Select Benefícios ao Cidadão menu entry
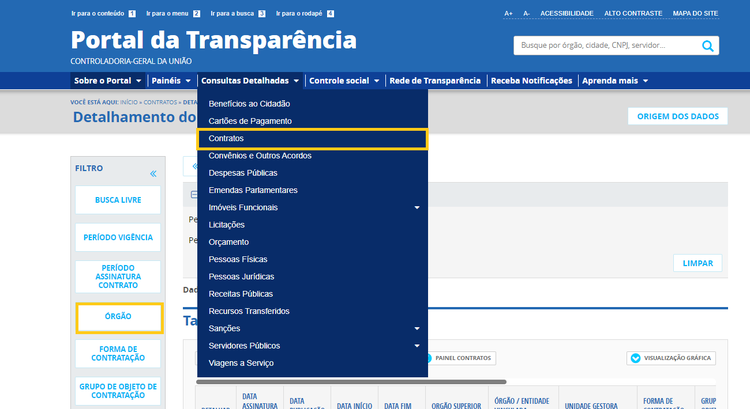Image resolution: width=750 pixels, height=409 pixels. [249, 104]
